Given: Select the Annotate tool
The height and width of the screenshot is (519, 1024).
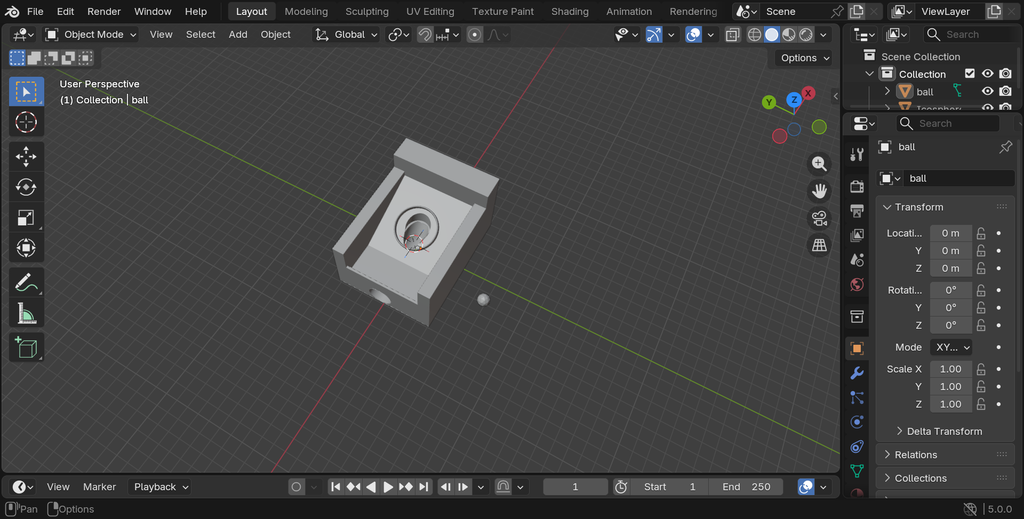Looking at the screenshot, I should click(x=26, y=283).
